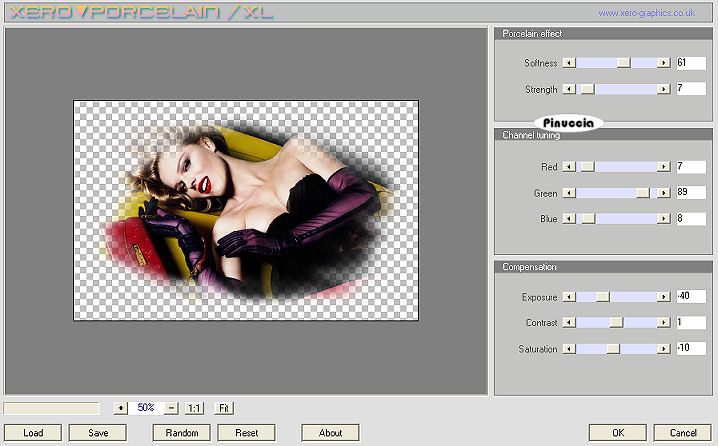Zoom out with the minus button
The image size is (718, 446).
click(171, 408)
